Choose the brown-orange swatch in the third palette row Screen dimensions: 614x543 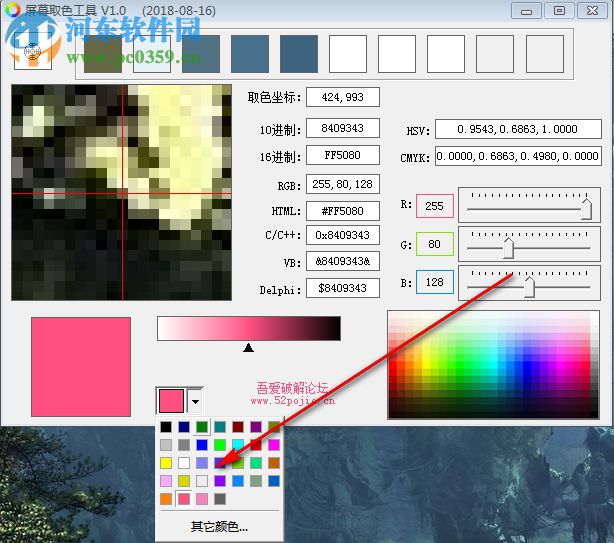click(274, 463)
